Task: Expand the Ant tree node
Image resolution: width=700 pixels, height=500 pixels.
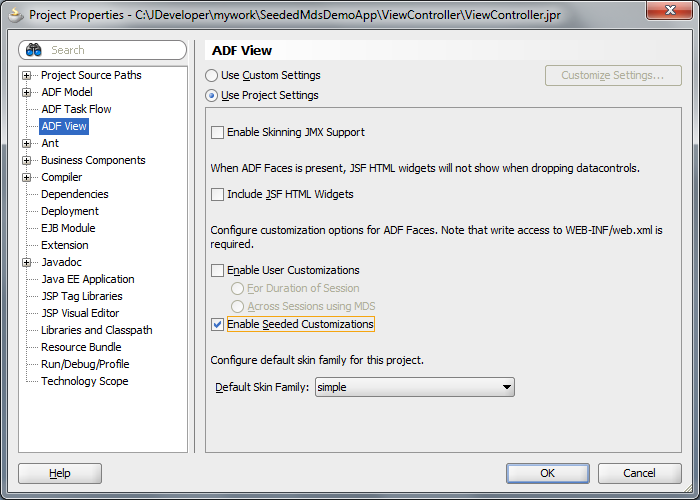Action: 26,143
